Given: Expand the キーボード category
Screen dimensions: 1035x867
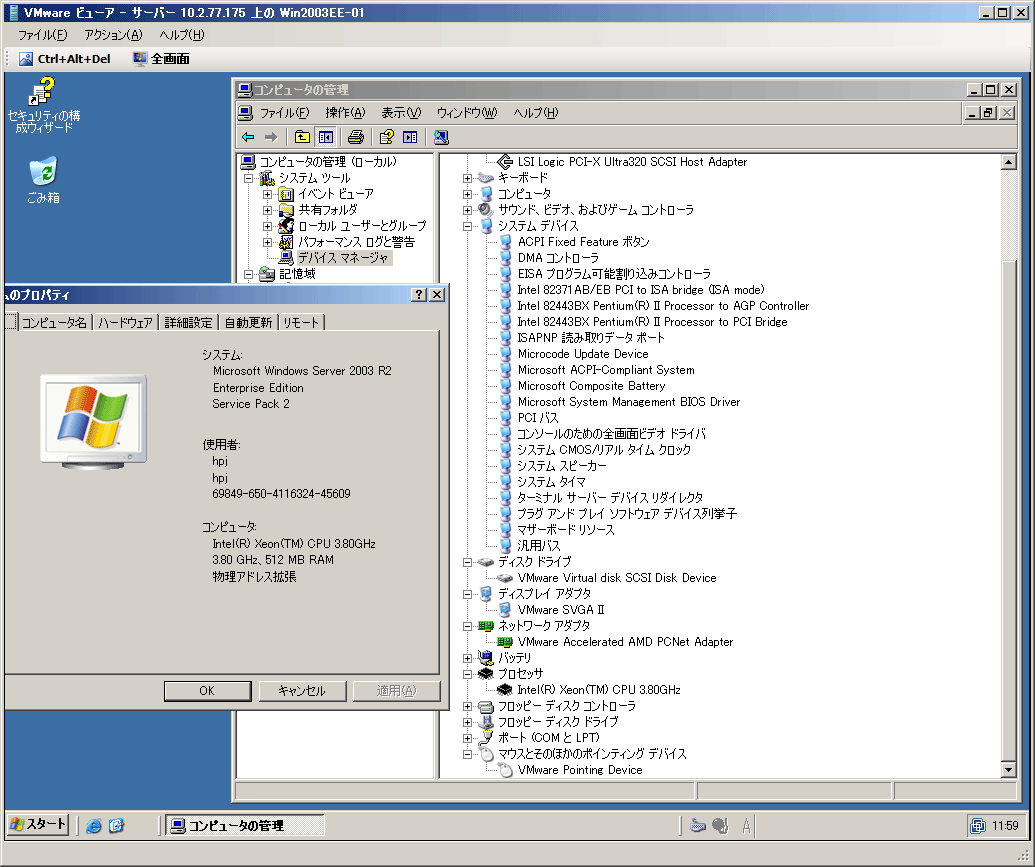Looking at the screenshot, I should [x=467, y=178].
